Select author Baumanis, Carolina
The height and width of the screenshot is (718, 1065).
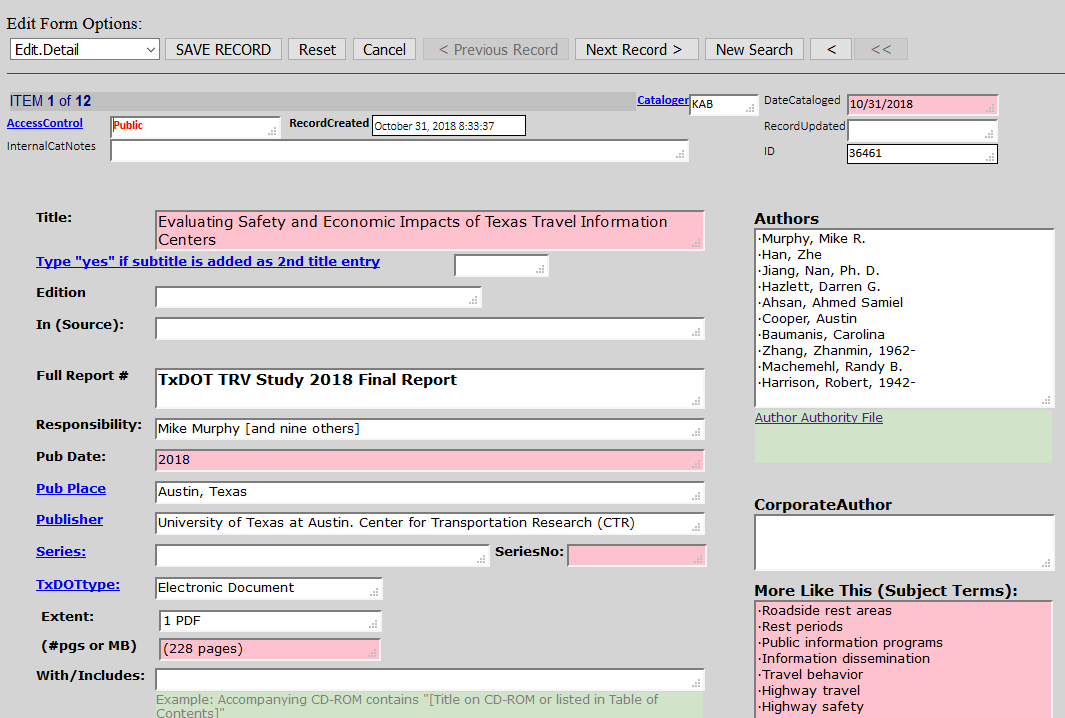click(x=821, y=334)
